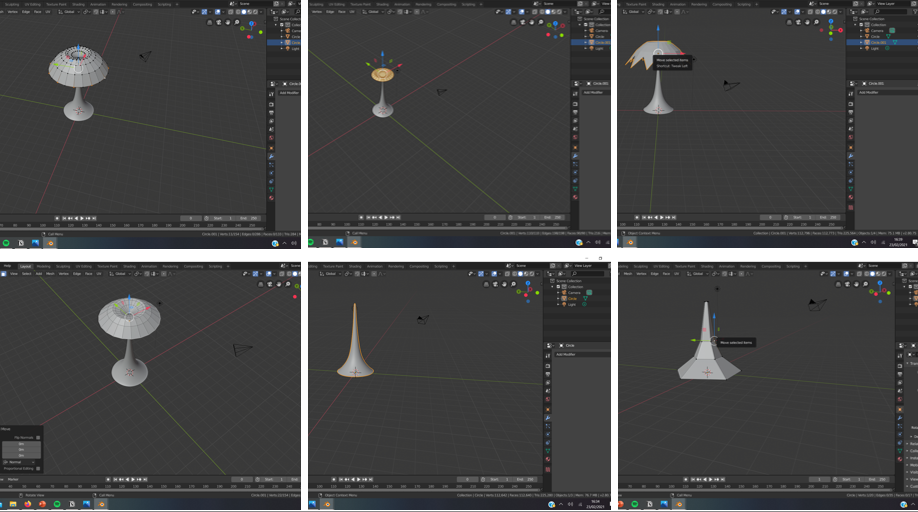The width and height of the screenshot is (918, 512).
Task: Open Object properties tab, jagged orange shade screenshot
Action: [851, 147]
